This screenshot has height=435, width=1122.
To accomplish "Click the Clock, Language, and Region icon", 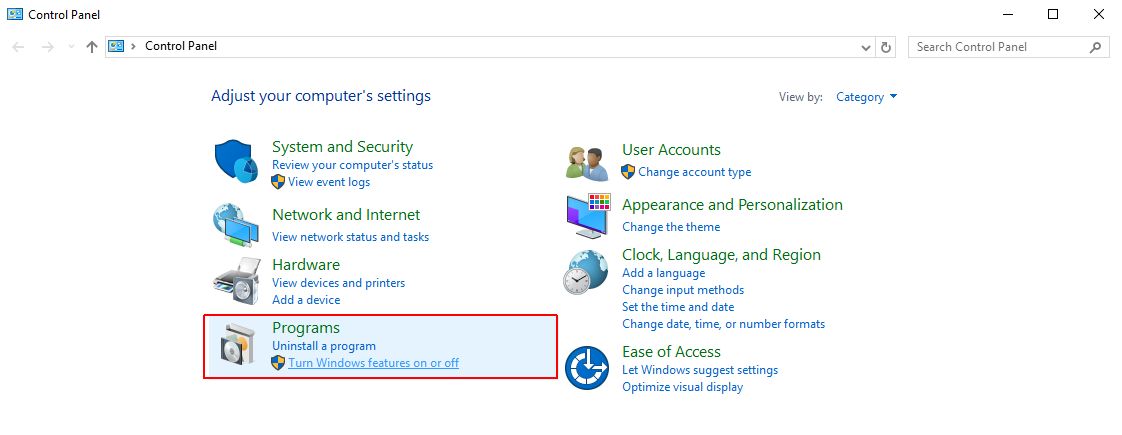I will 587,272.
